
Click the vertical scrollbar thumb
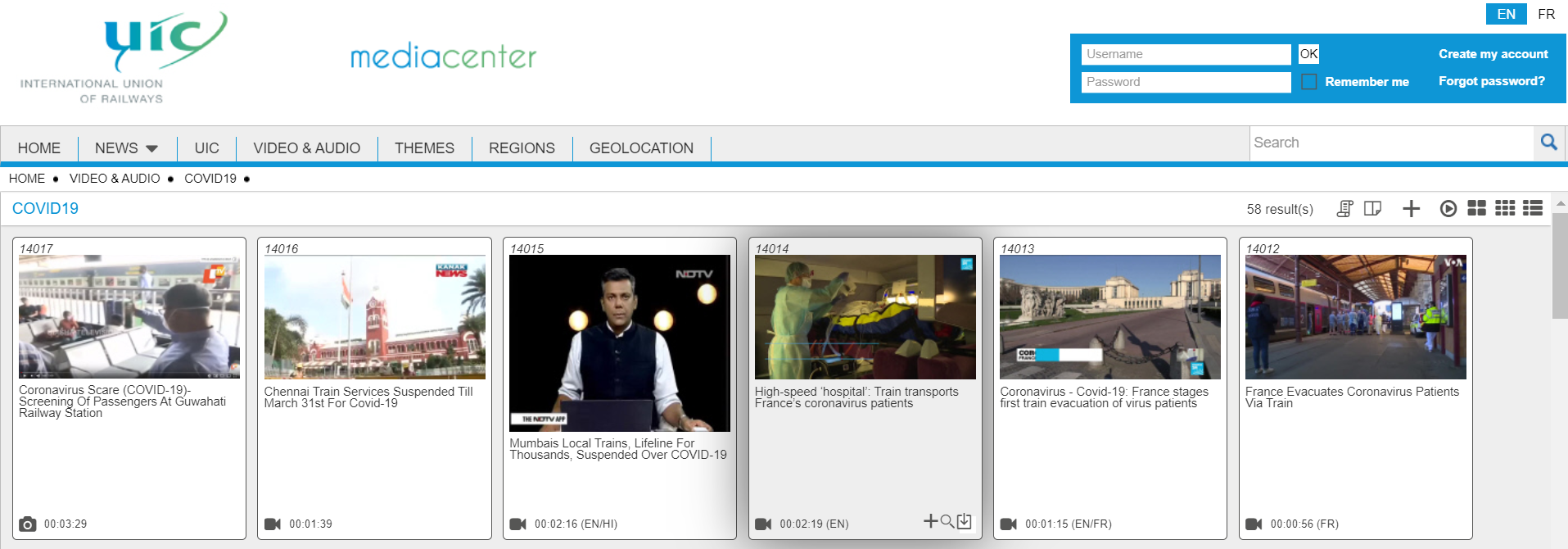[1561, 265]
